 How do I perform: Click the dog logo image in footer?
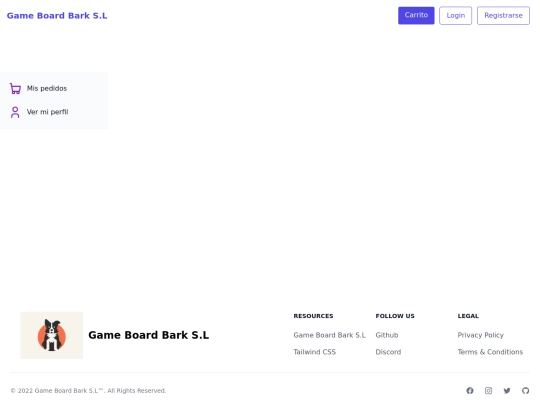(x=52, y=335)
